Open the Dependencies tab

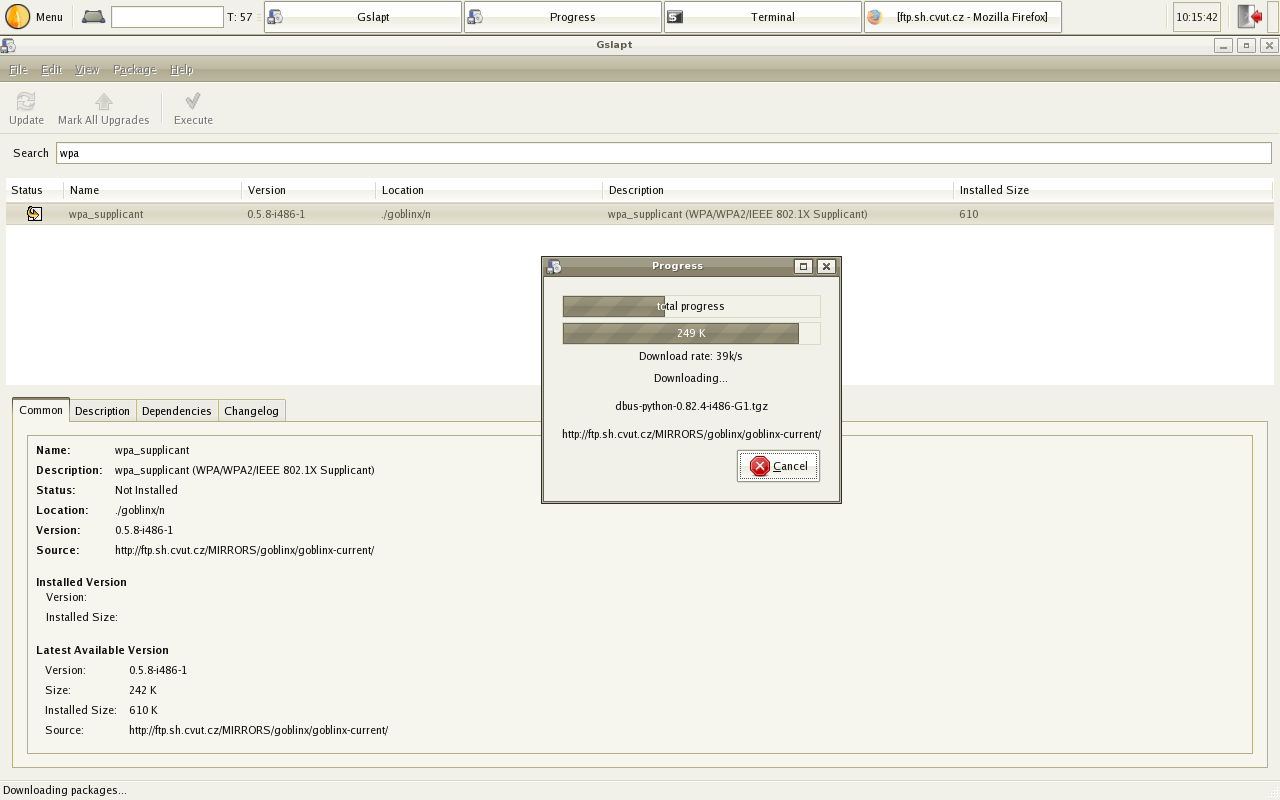coord(177,411)
